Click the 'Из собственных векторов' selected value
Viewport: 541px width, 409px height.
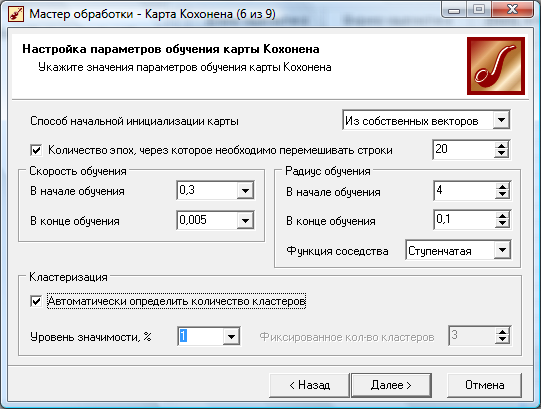tap(412, 121)
